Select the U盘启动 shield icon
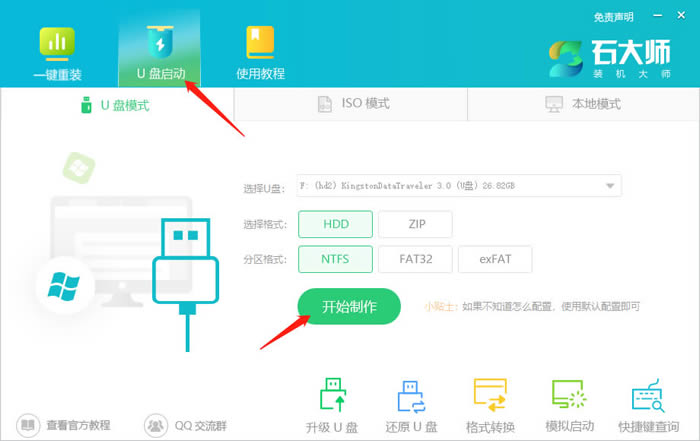 (160, 42)
